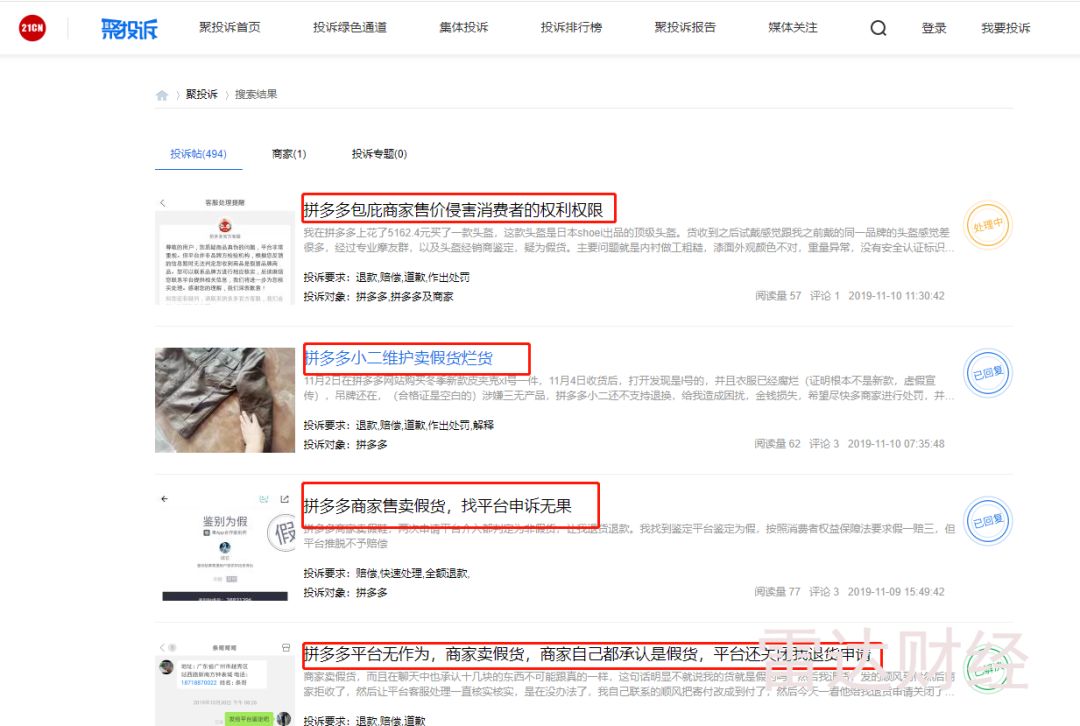Open the 聚投诉 blue logo

[x=129, y=28]
